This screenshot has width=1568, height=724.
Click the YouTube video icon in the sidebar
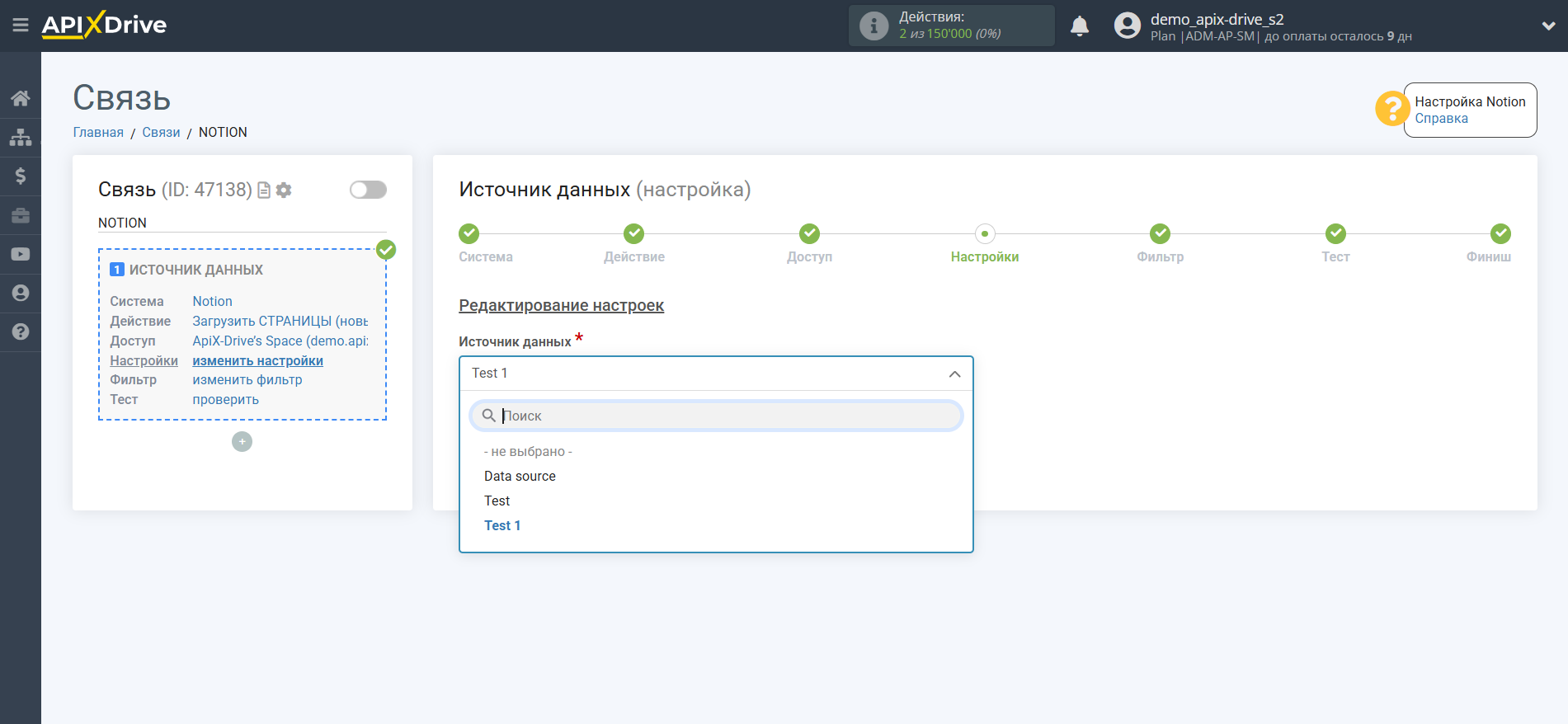tap(21, 254)
